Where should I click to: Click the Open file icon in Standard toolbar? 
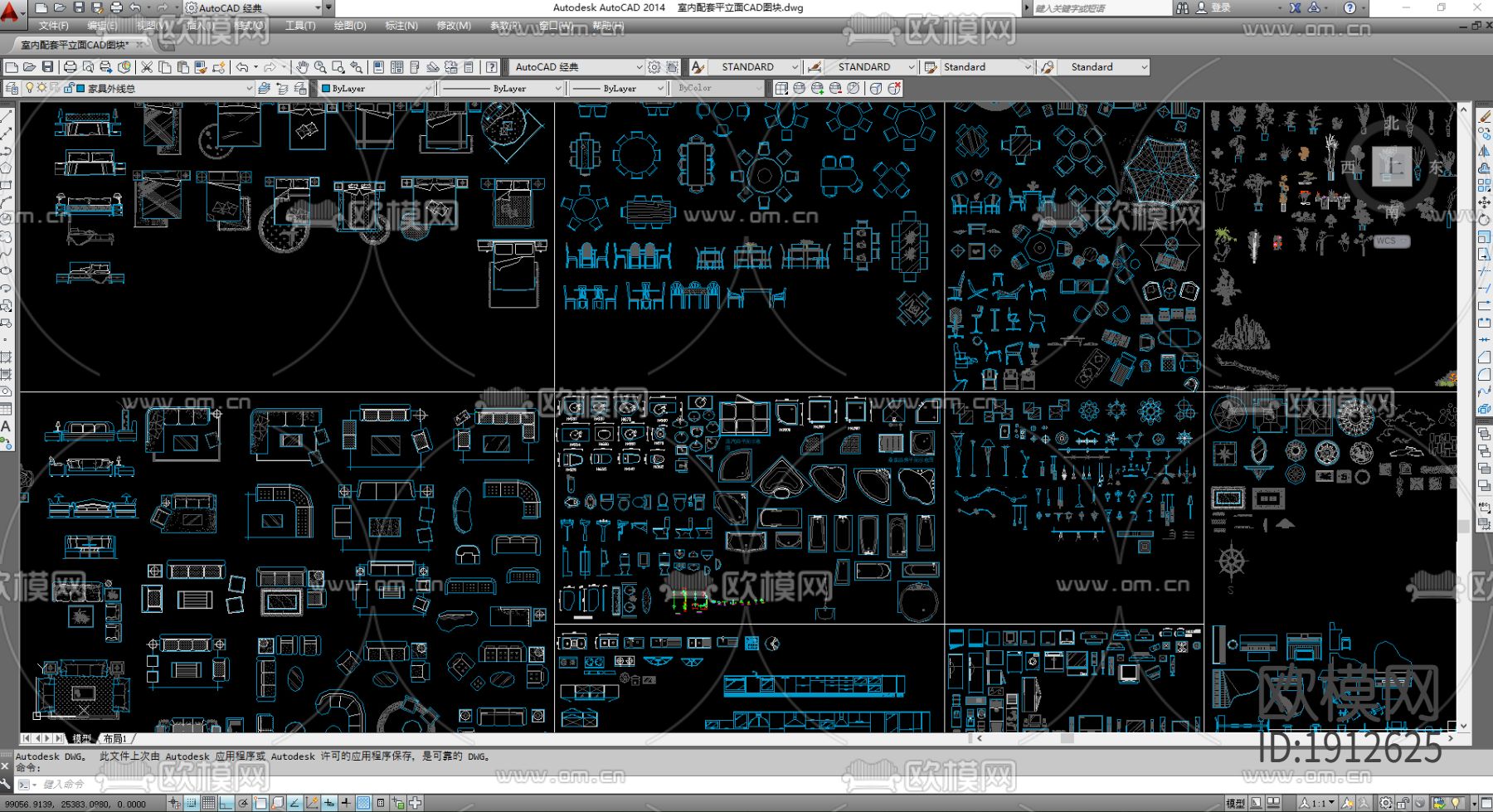29,67
